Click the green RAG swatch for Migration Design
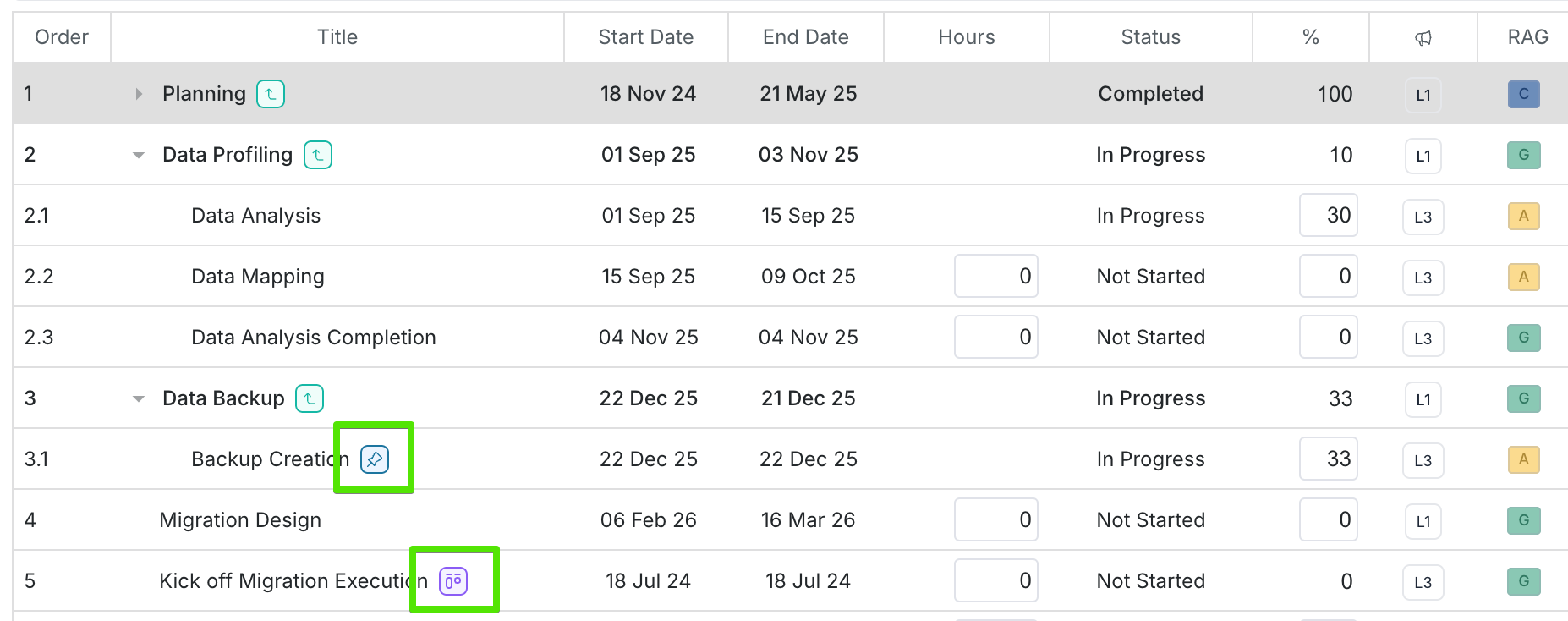The image size is (1568, 621). [1523, 520]
